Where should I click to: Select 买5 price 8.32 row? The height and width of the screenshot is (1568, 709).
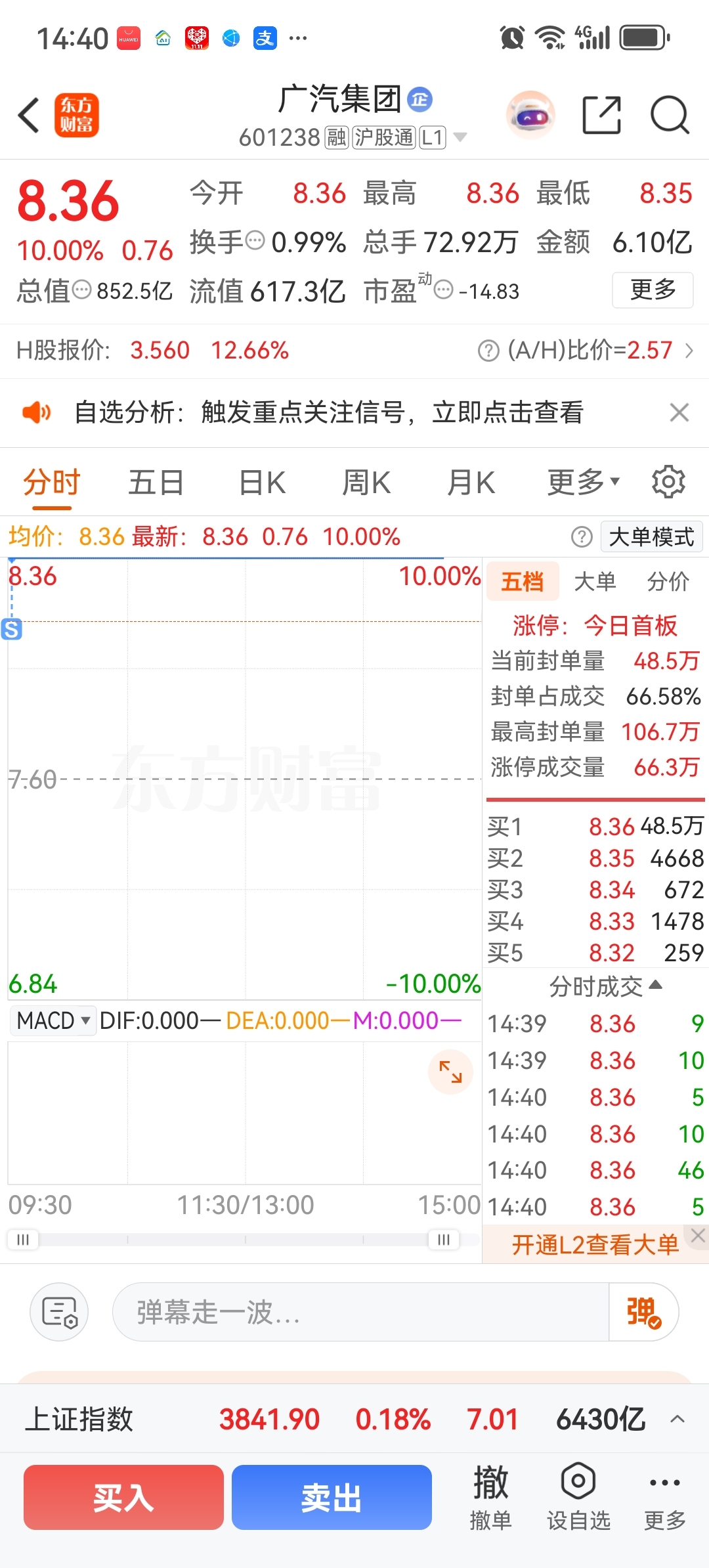[x=595, y=953]
